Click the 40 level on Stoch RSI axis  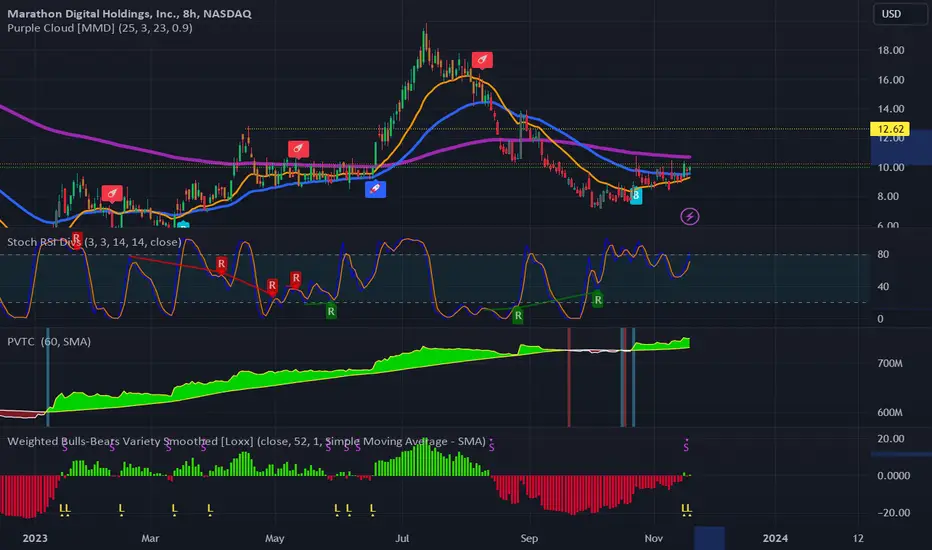[x=883, y=287]
